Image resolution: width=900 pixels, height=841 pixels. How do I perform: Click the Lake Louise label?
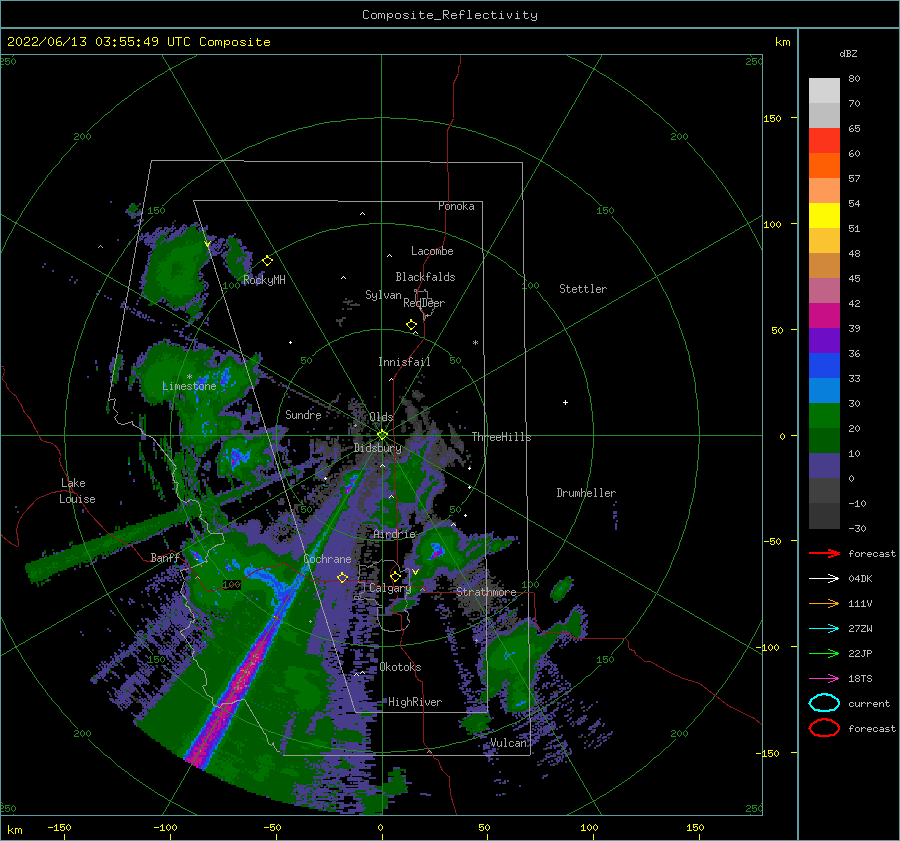pos(77,491)
